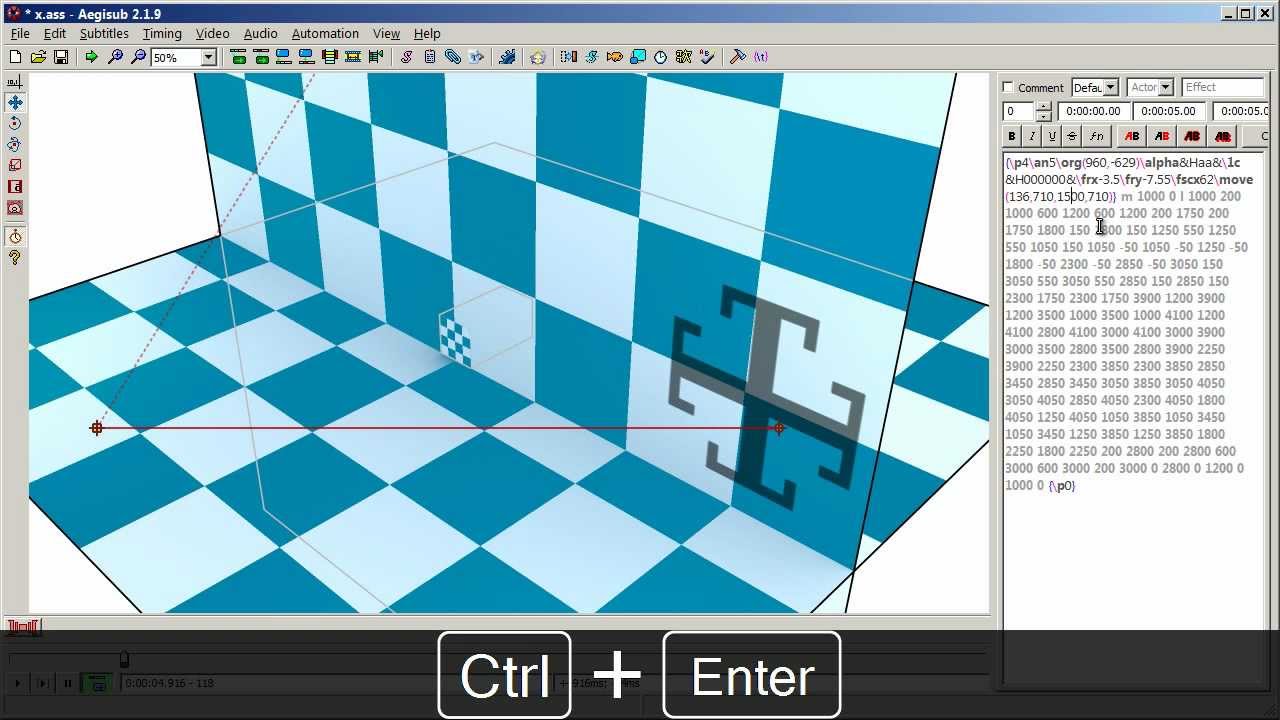Create a new subtitles file
The height and width of the screenshot is (720, 1280).
[15, 57]
